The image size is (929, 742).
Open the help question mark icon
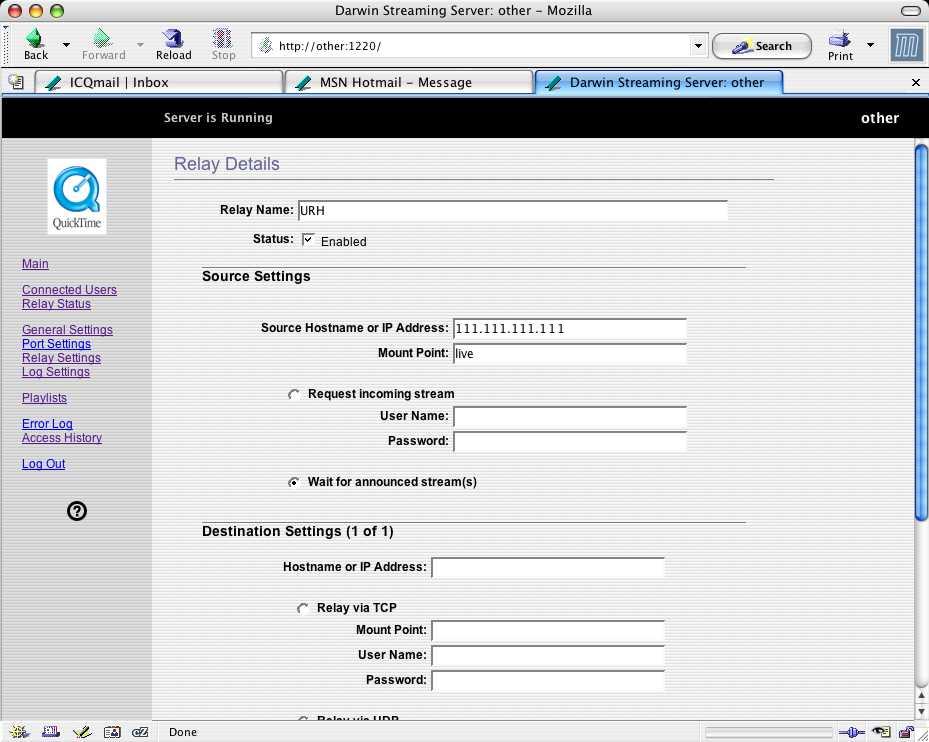tap(77, 511)
